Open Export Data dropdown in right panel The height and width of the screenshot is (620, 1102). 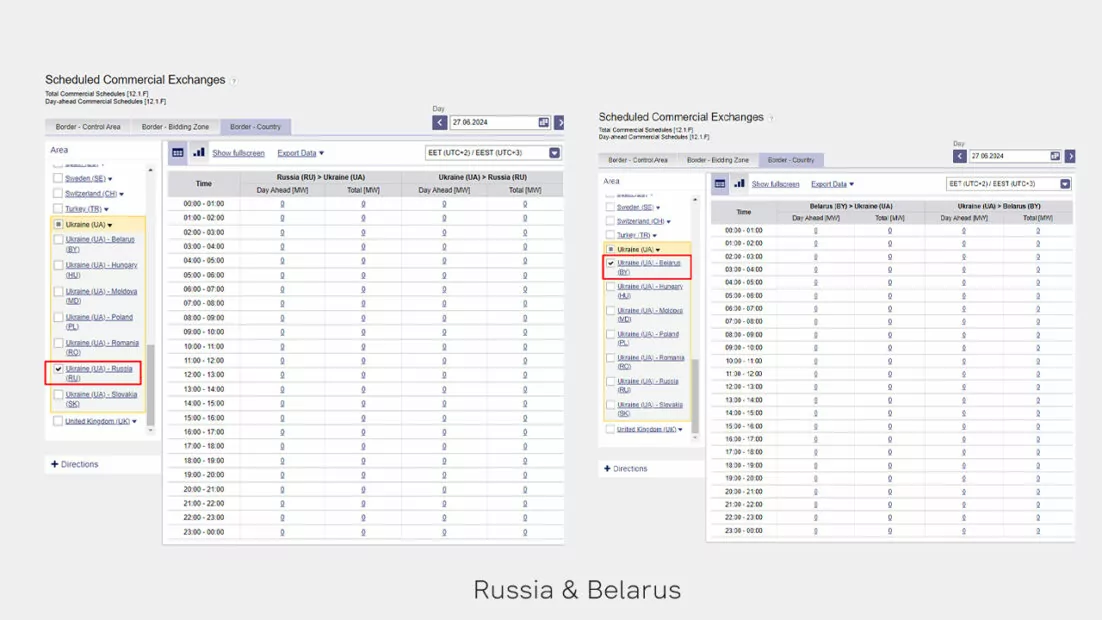coord(832,184)
